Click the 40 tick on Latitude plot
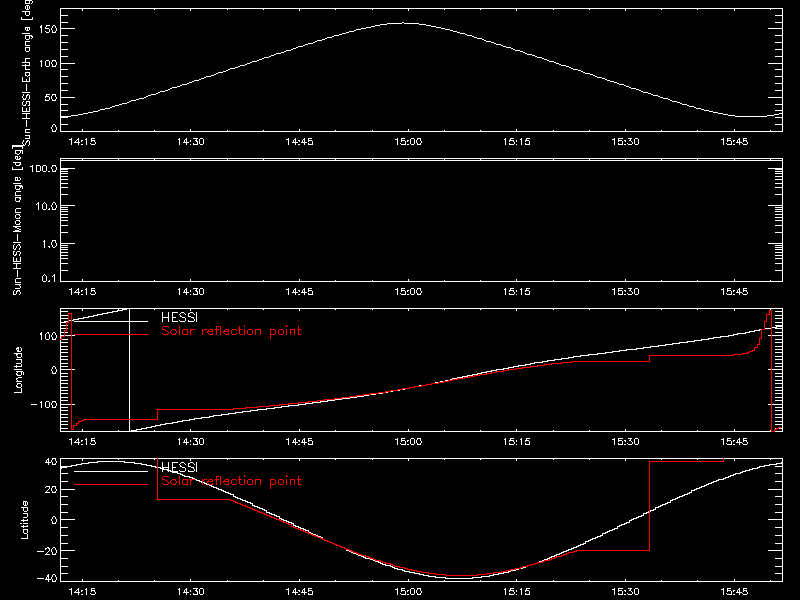This screenshot has width=800, height=600. (51, 462)
